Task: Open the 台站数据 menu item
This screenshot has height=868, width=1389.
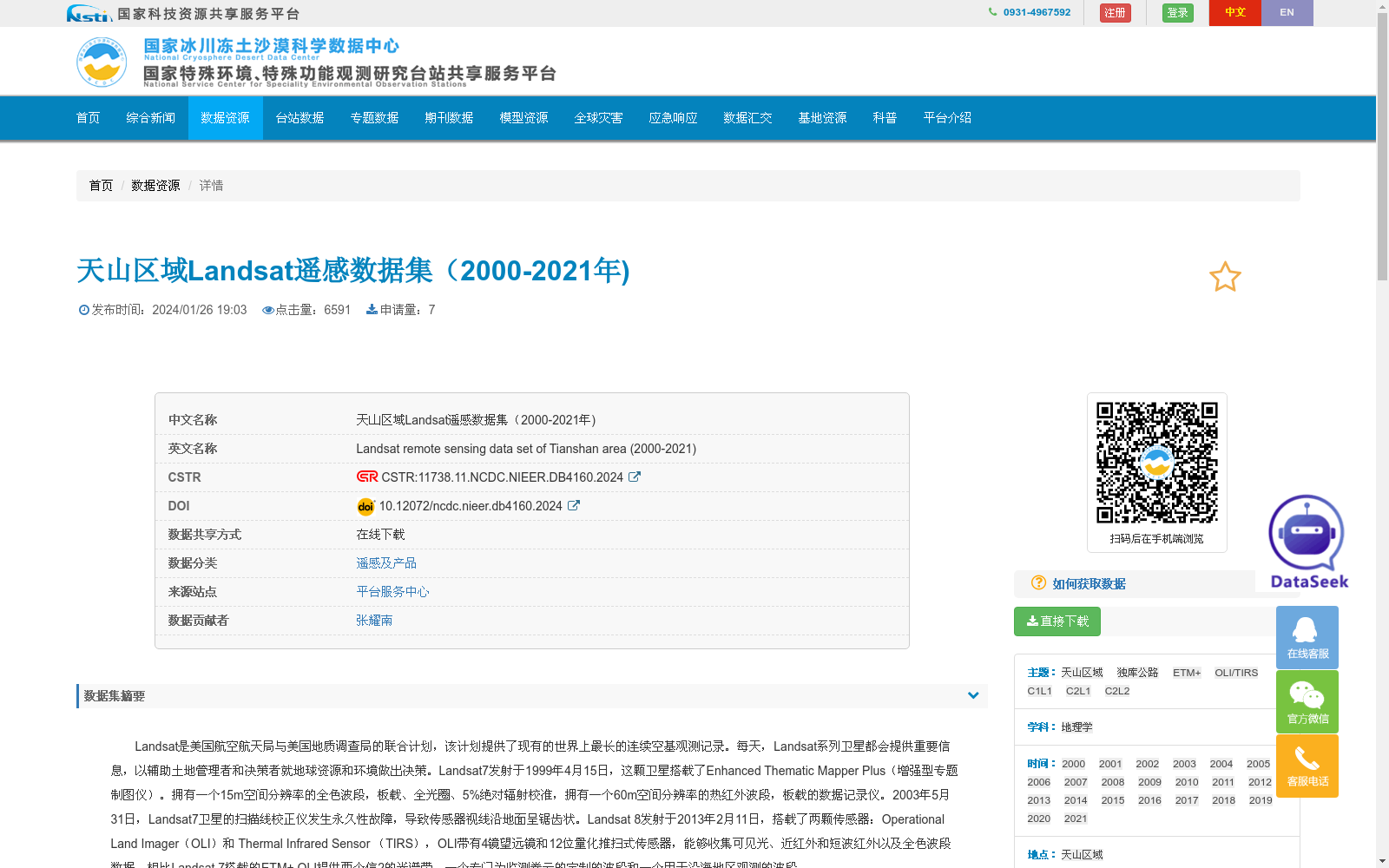Action: tap(300, 118)
